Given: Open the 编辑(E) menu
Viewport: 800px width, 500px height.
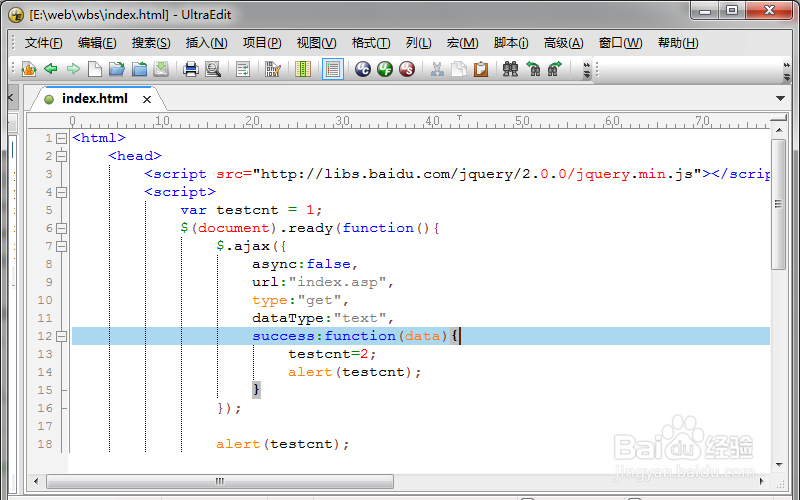Looking at the screenshot, I should 97,43.
